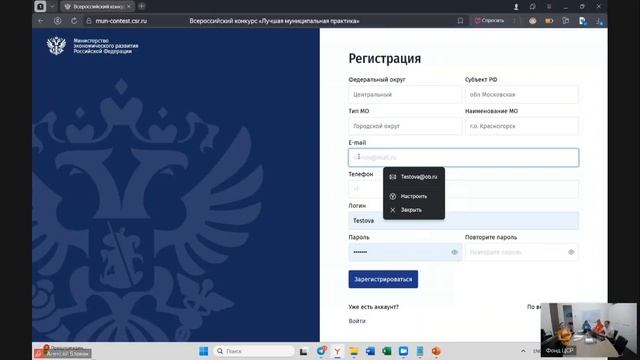Click the Логин field containing Testova
640x360 pixels.
pyautogui.click(x=463, y=220)
